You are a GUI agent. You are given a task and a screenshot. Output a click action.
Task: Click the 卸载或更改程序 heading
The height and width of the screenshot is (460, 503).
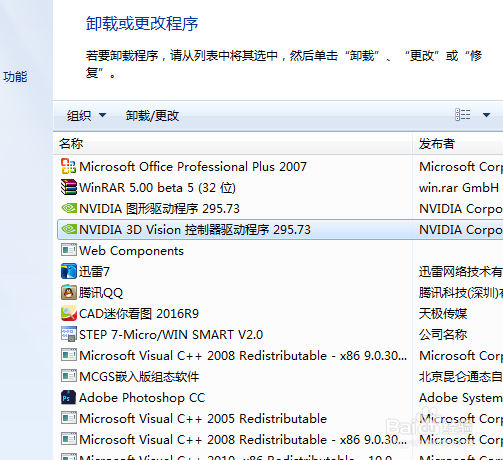click(142, 24)
